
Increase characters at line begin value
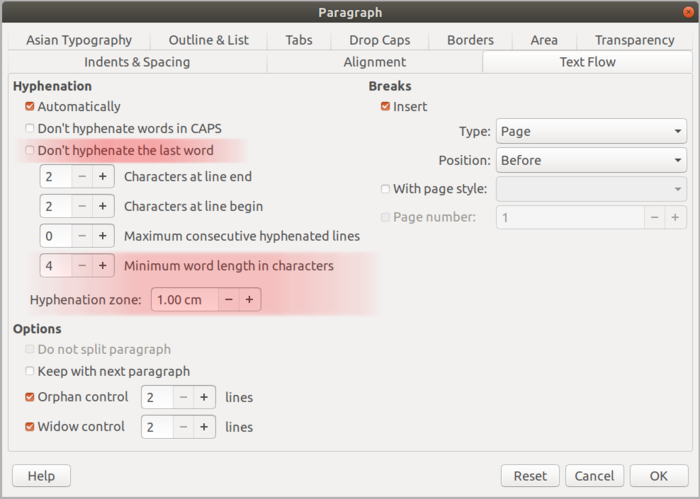click(x=102, y=207)
